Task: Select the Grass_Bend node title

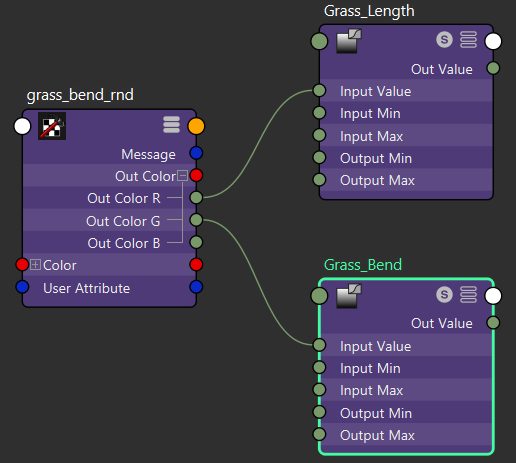Action: click(363, 265)
